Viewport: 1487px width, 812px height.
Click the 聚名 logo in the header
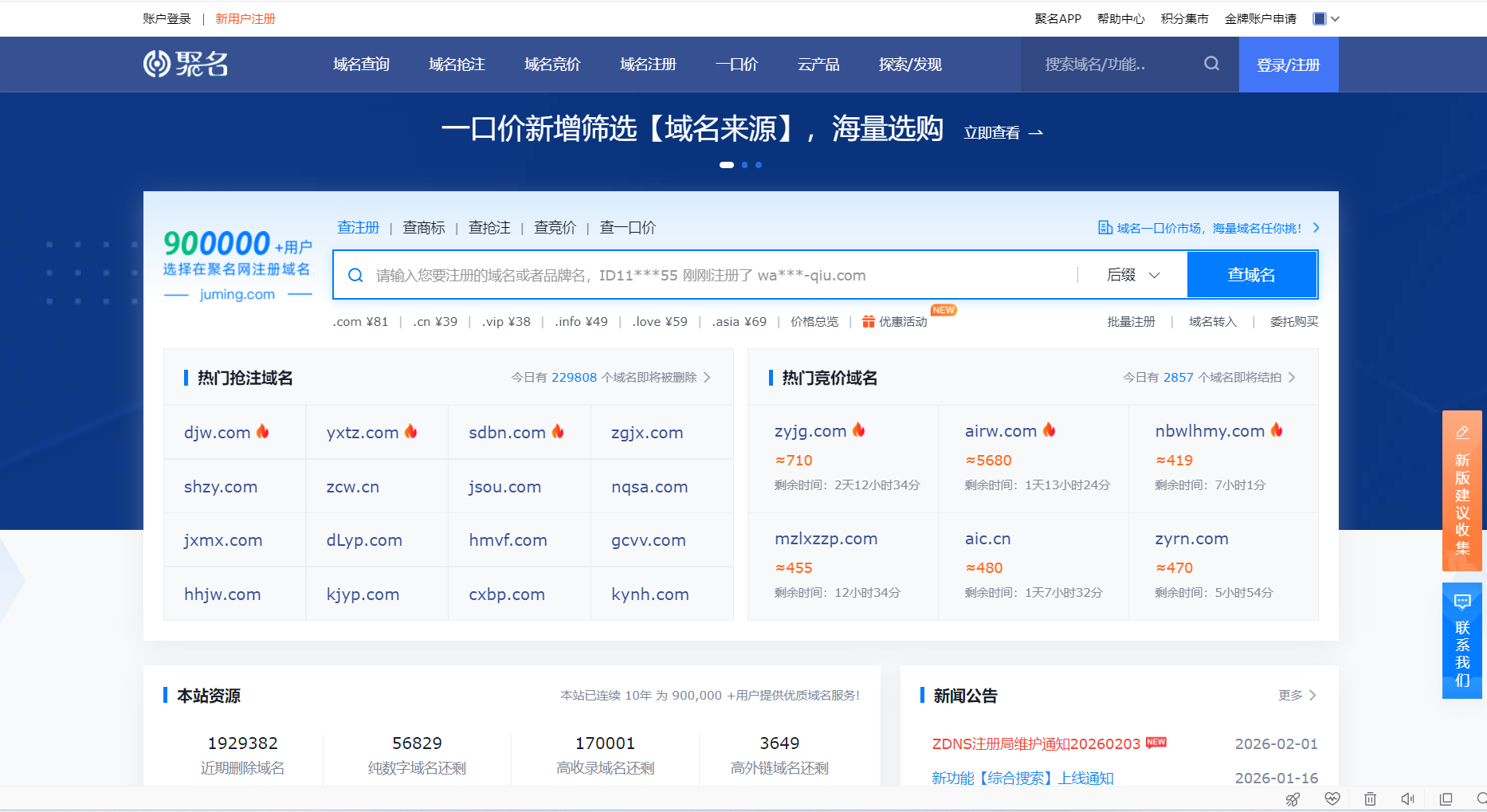pyautogui.click(x=186, y=64)
